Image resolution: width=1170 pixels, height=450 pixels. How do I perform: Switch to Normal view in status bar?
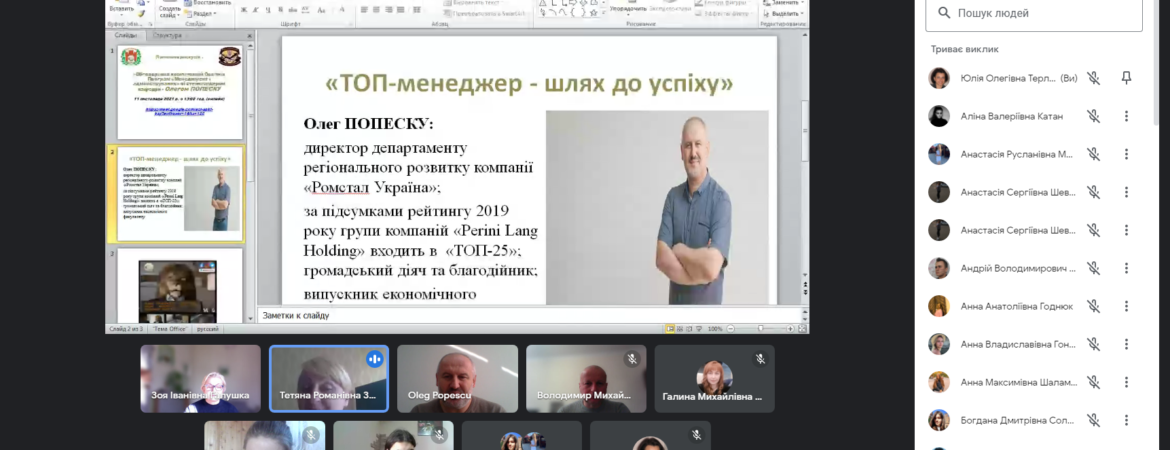670,328
